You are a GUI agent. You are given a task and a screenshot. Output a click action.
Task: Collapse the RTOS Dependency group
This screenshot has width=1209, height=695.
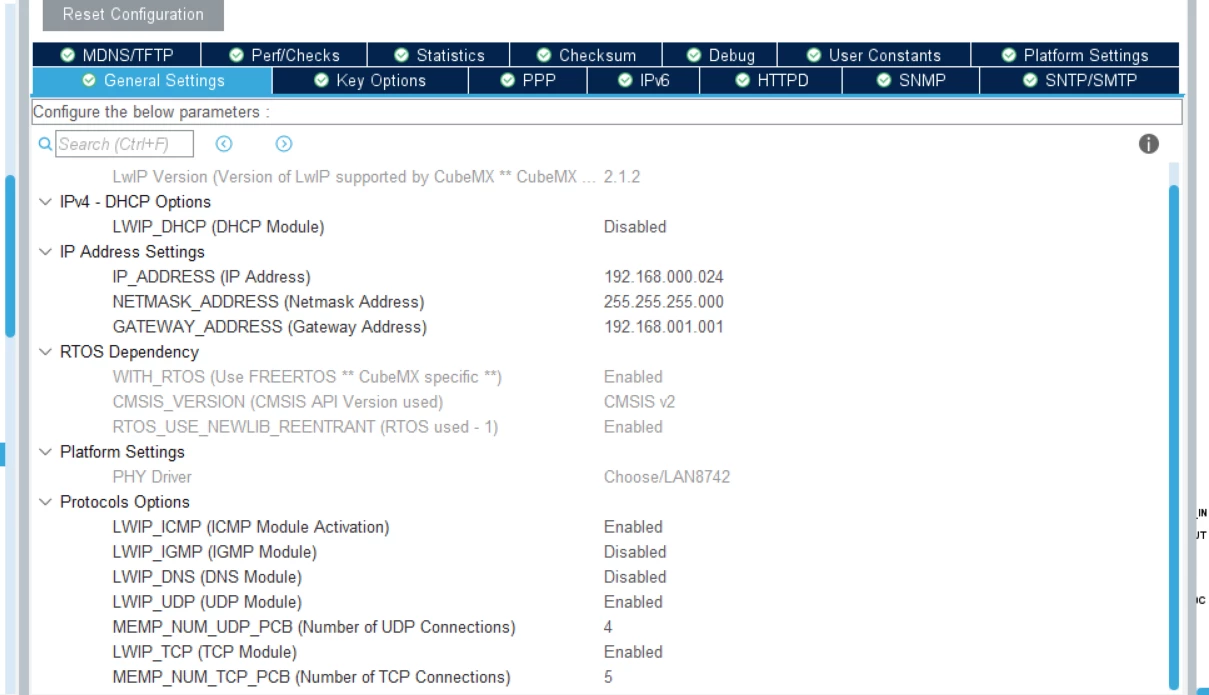coord(44,352)
